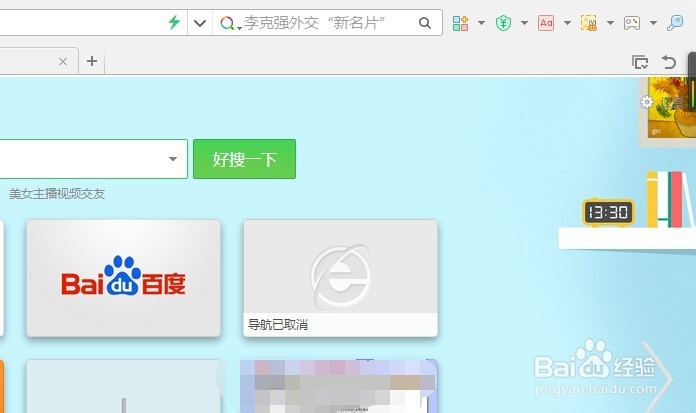This screenshot has height=413, width=696.
Task: Expand the page search box dropdown arrow
Action: [x=173, y=159]
